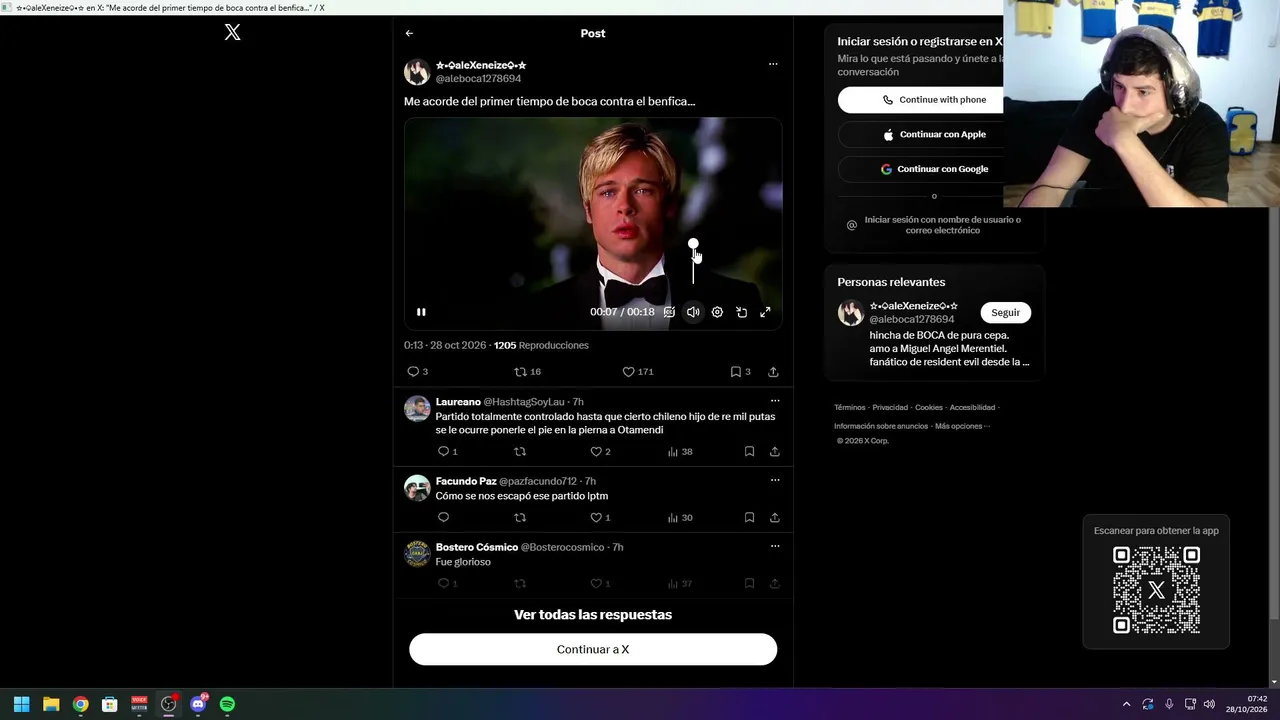Toggle video captions icon

(669, 312)
